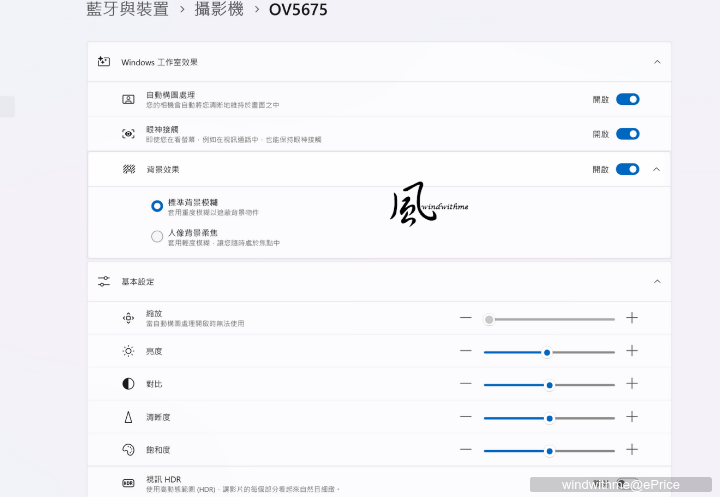Turn off the 自動構圖處理 toggle
720x497 pixels.
(627, 99)
